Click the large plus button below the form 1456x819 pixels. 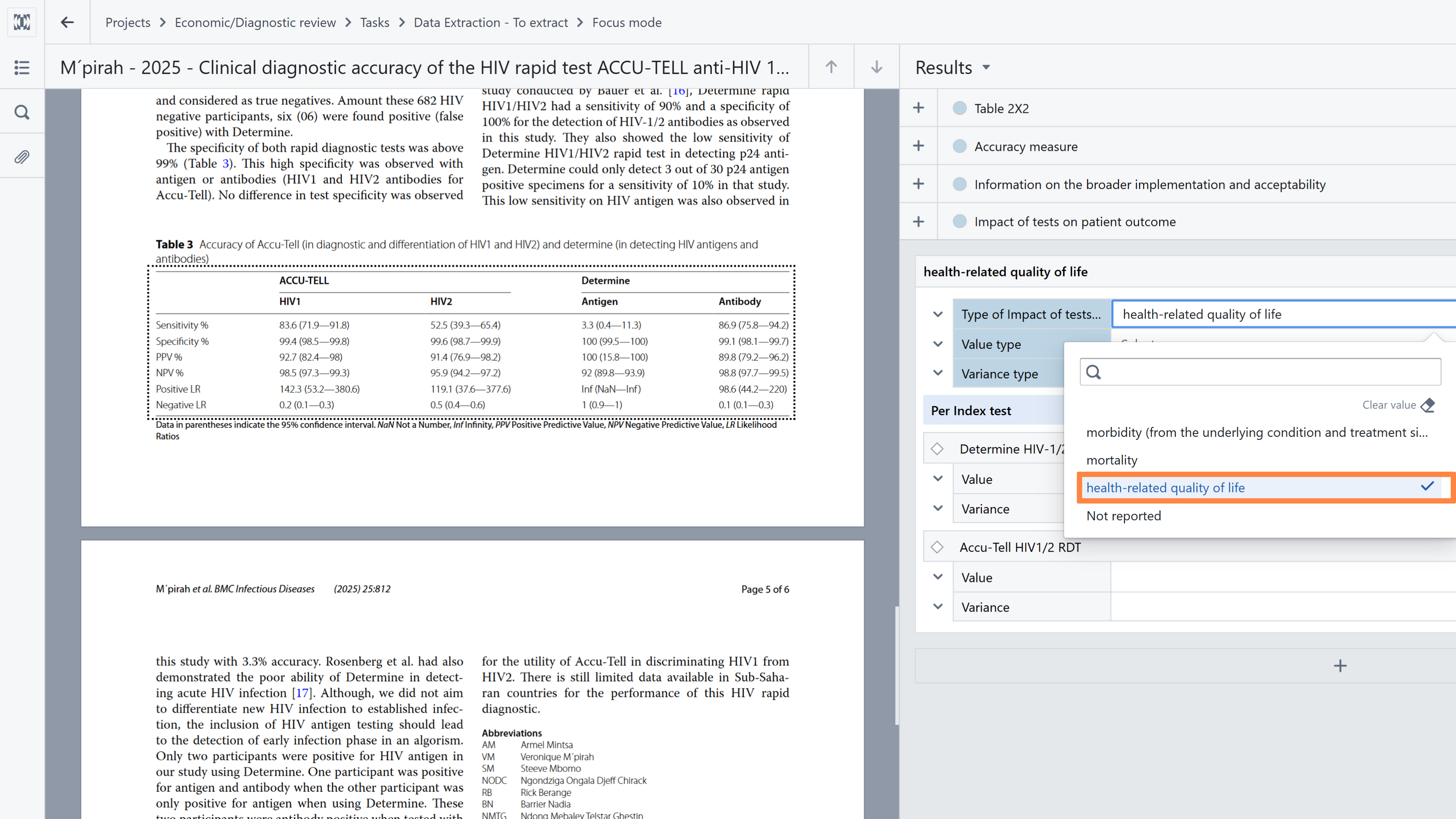tap(1340, 666)
